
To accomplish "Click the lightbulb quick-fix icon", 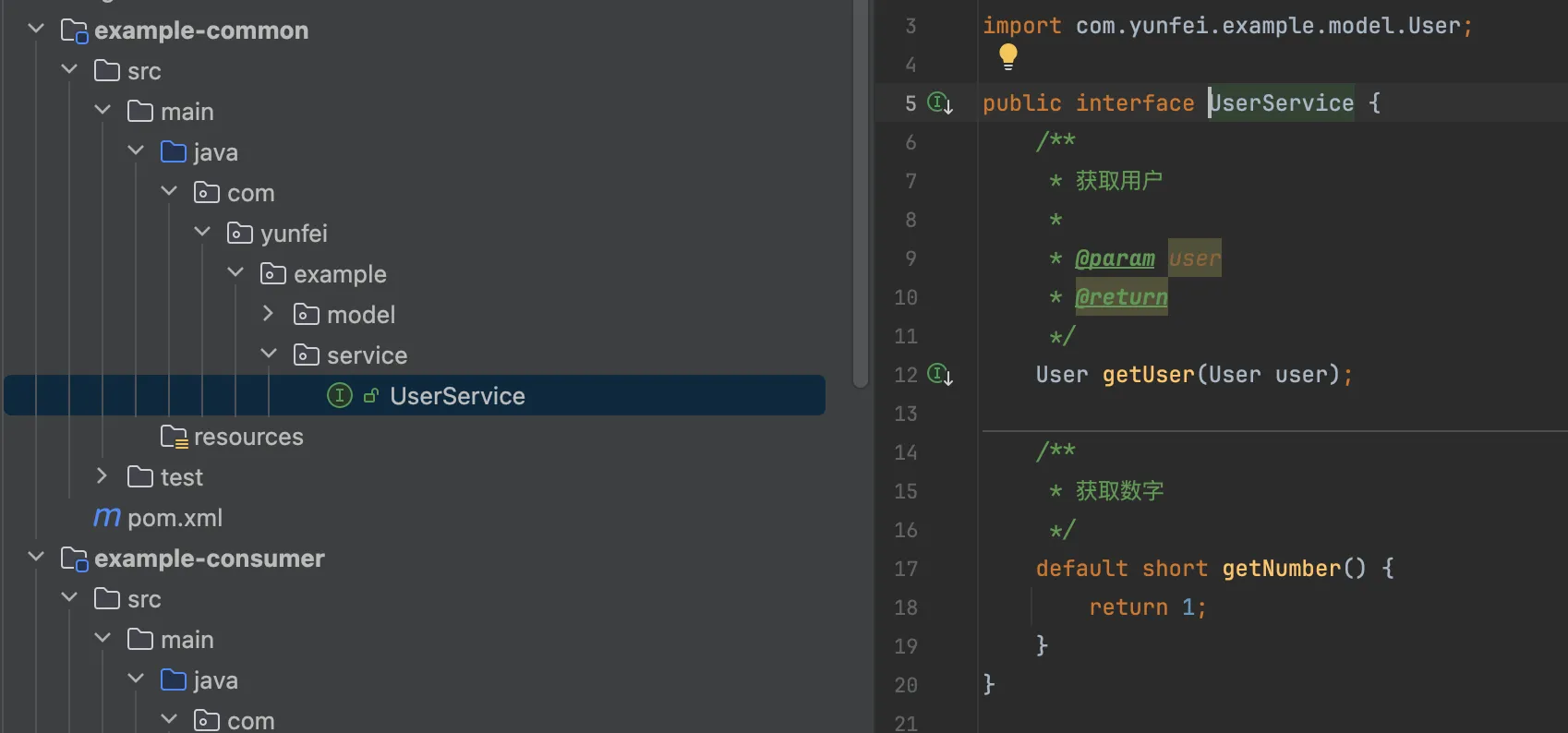I will click(1007, 57).
